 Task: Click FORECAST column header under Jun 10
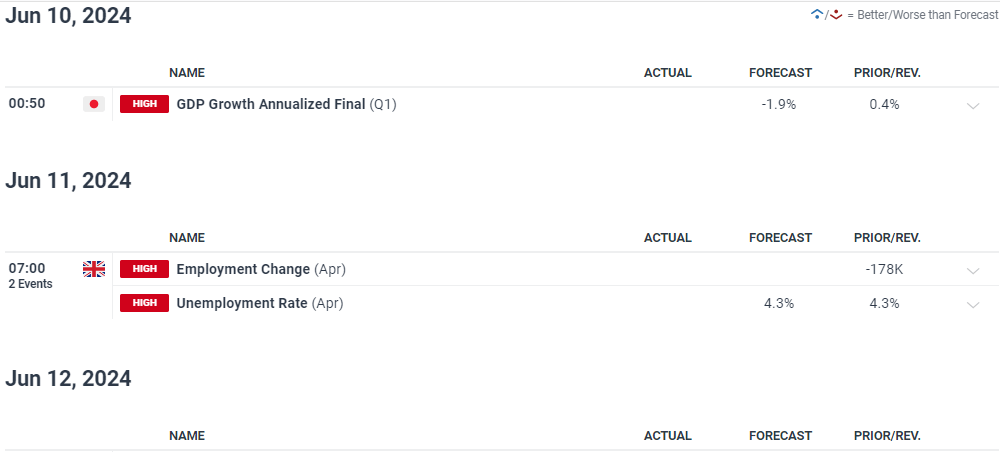(x=780, y=73)
